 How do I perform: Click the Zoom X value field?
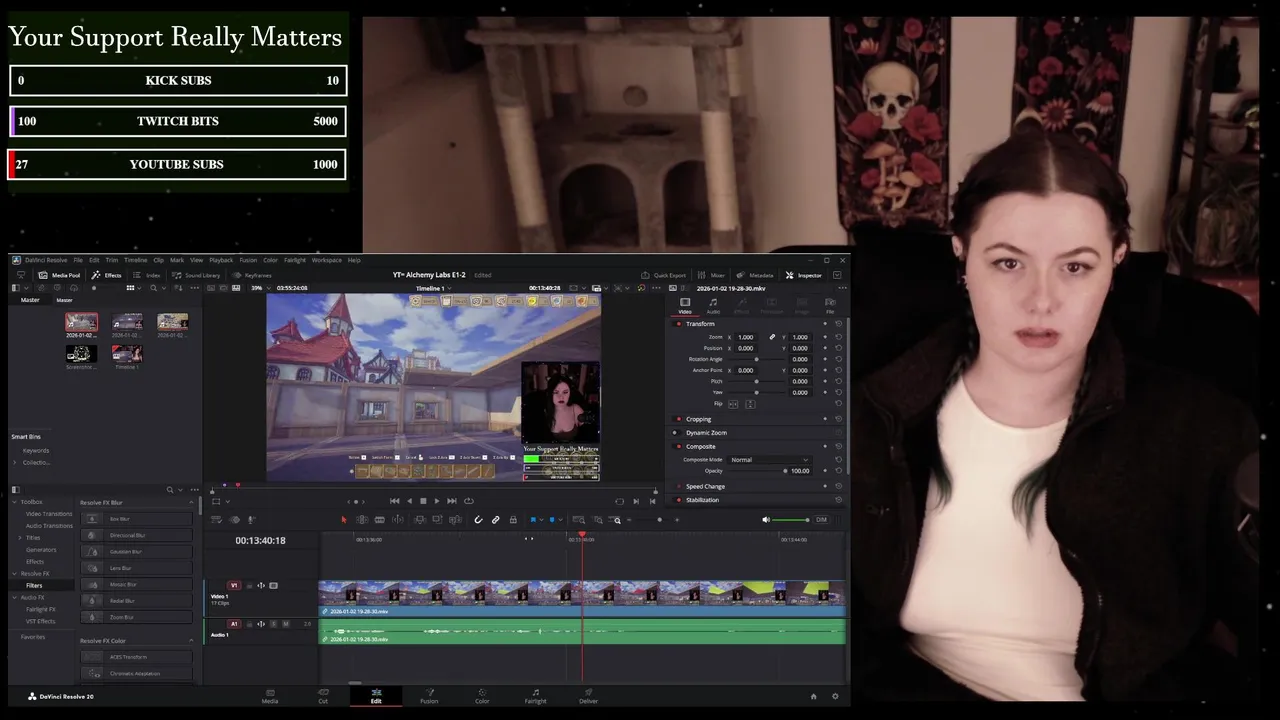point(746,337)
